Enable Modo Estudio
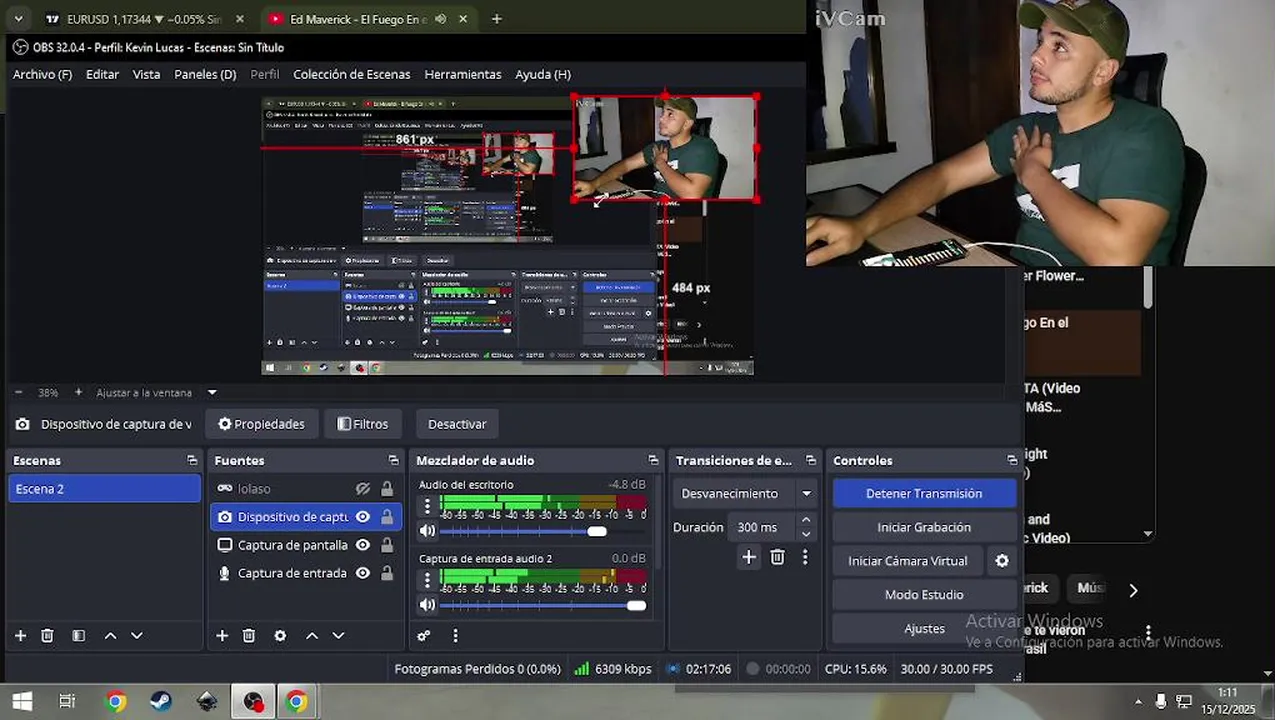Screen dimensions: 1275x720 coord(924,595)
